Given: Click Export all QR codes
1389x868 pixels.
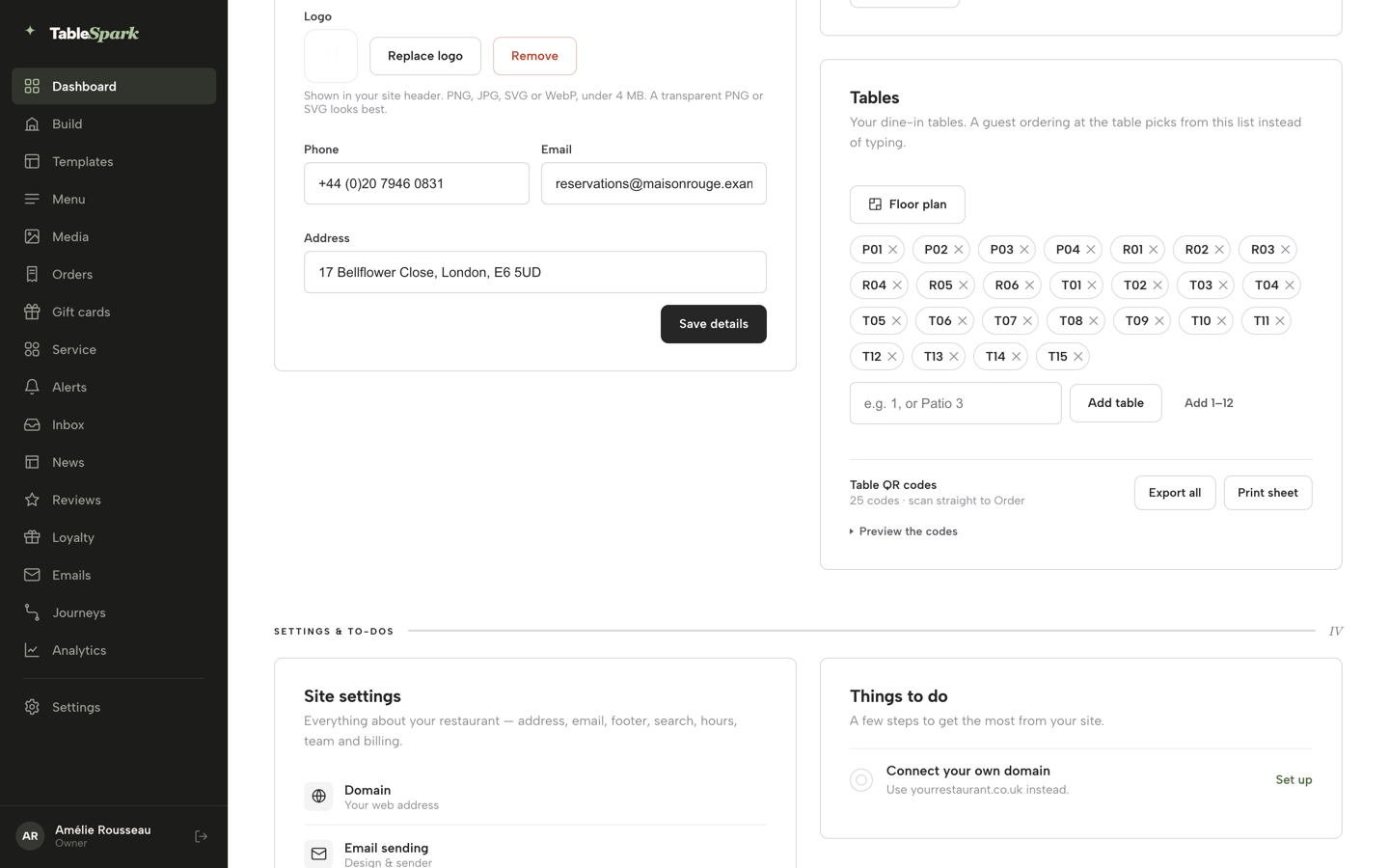Looking at the screenshot, I should click(1174, 493).
